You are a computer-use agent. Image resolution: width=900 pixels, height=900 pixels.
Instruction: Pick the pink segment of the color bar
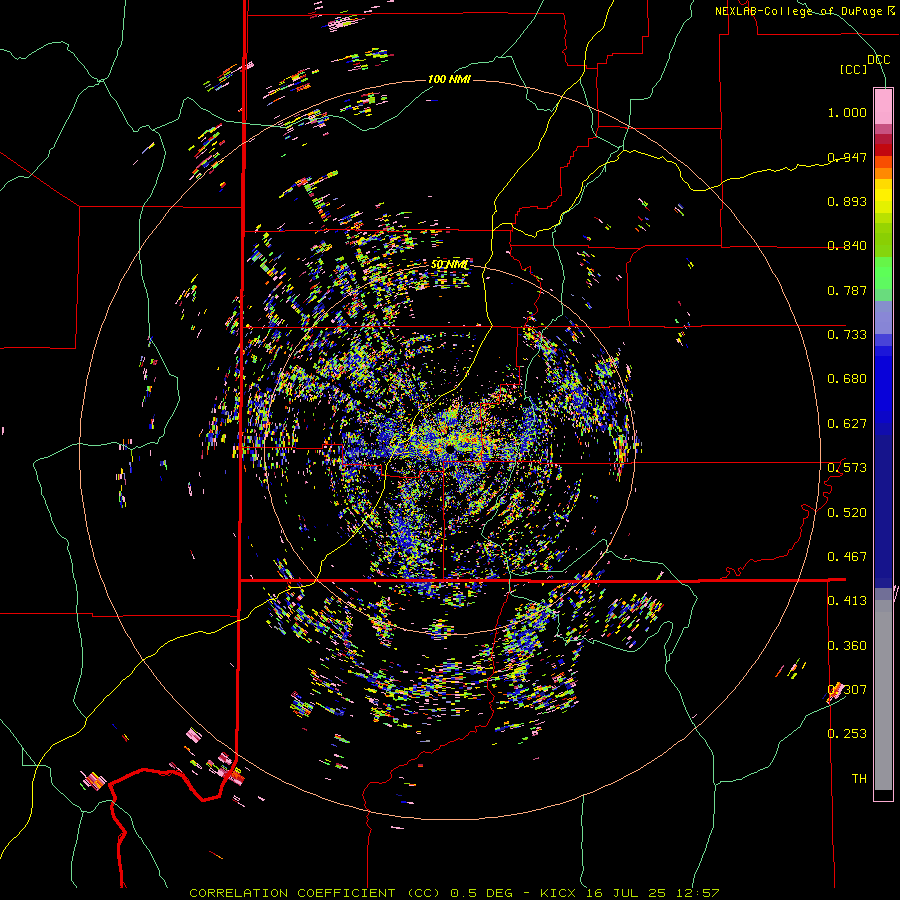click(x=883, y=106)
